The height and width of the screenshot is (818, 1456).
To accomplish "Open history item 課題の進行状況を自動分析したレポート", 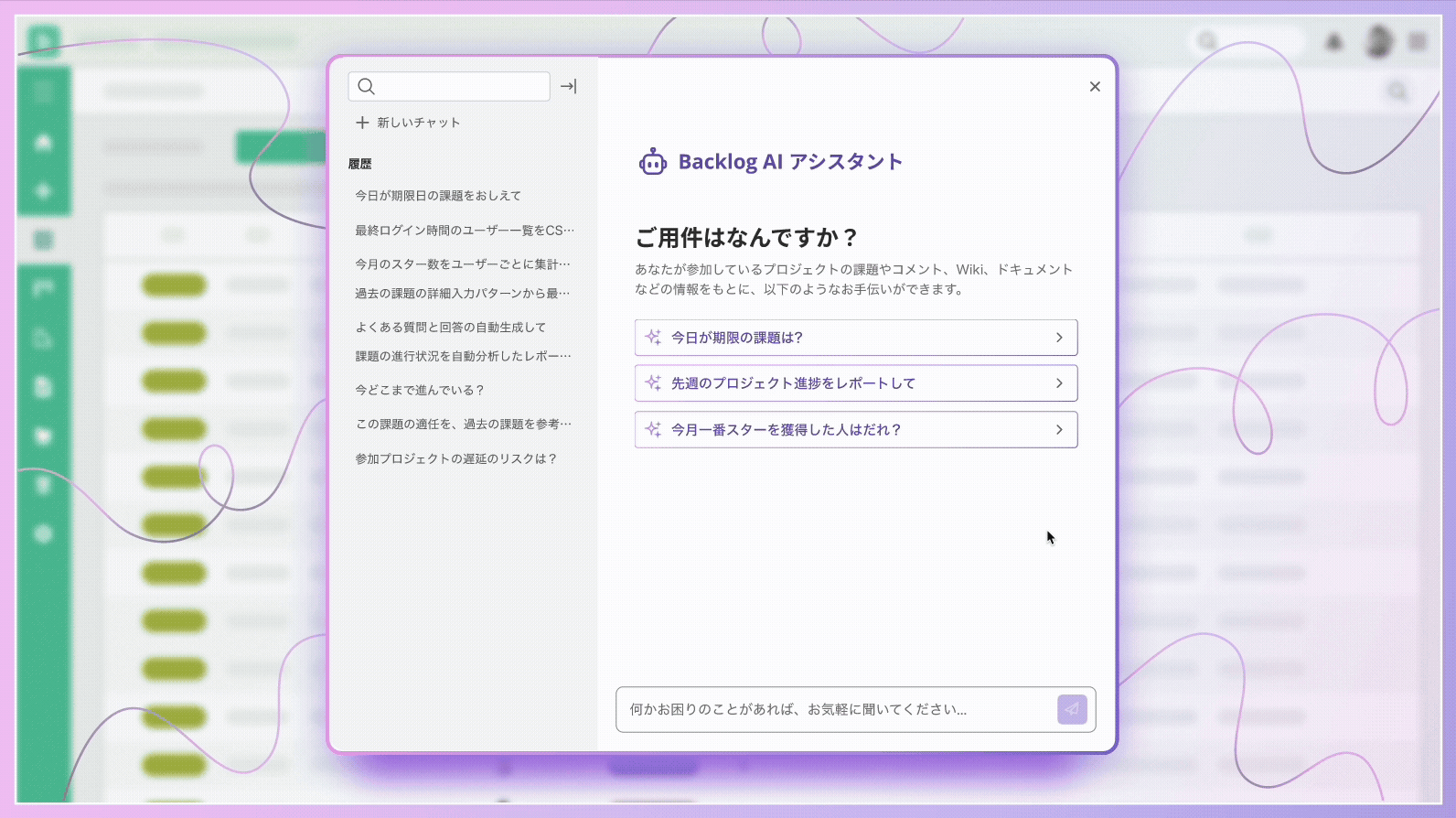I will [463, 356].
